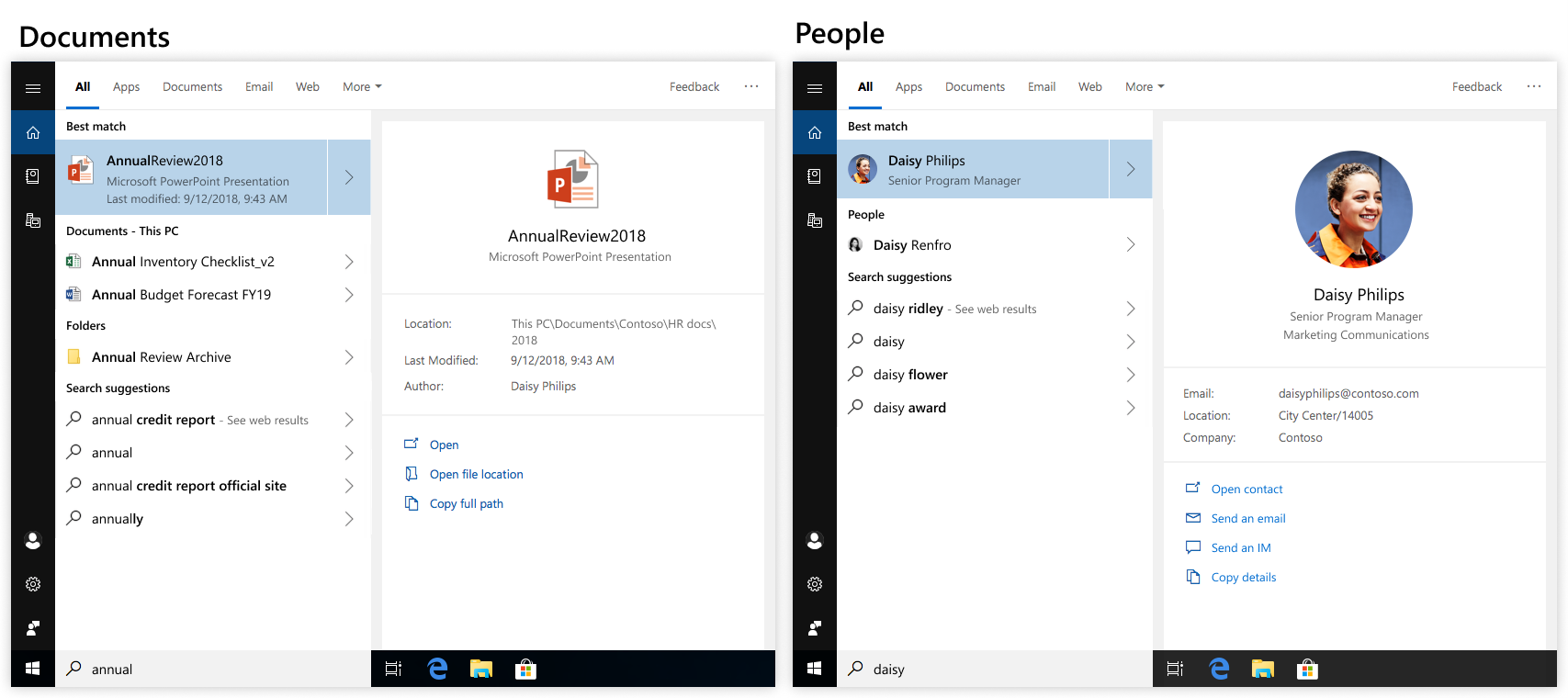Select All tab in People panel
The width and height of the screenshot is (1568, 698).
tap(865, 87)
